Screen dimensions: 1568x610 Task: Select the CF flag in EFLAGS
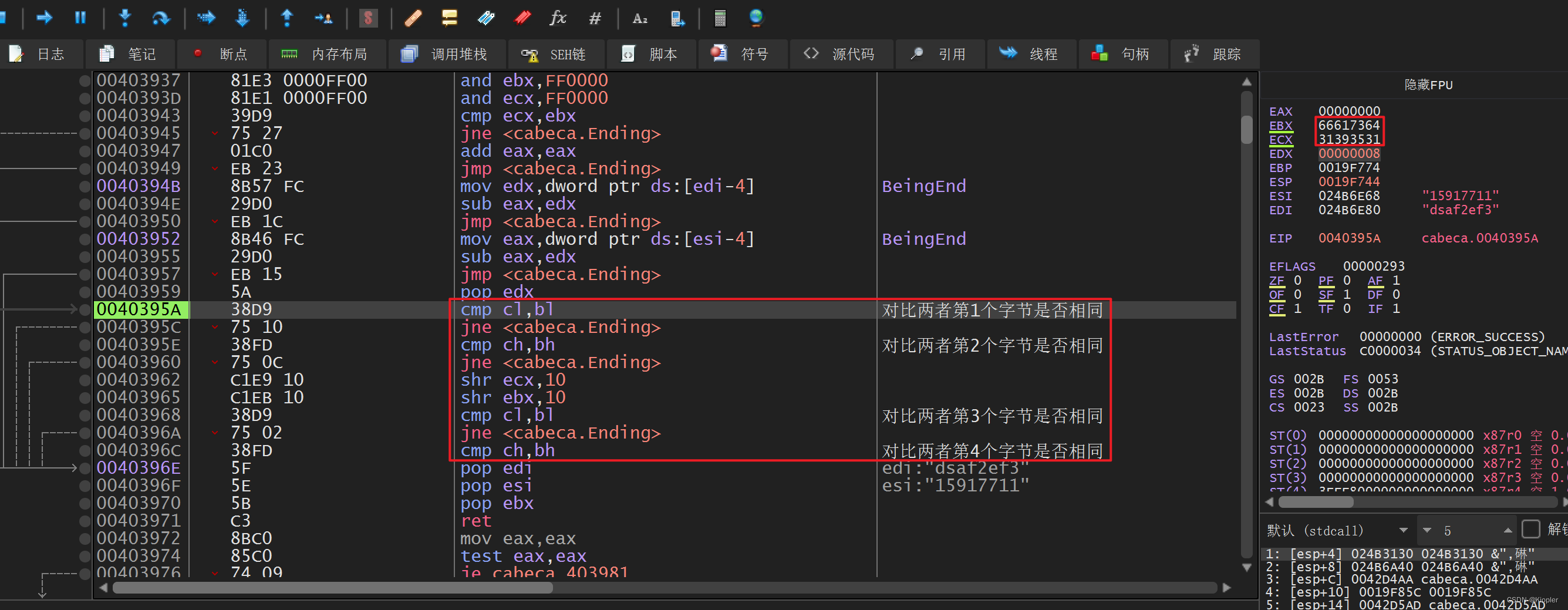tap(1276, 309)
